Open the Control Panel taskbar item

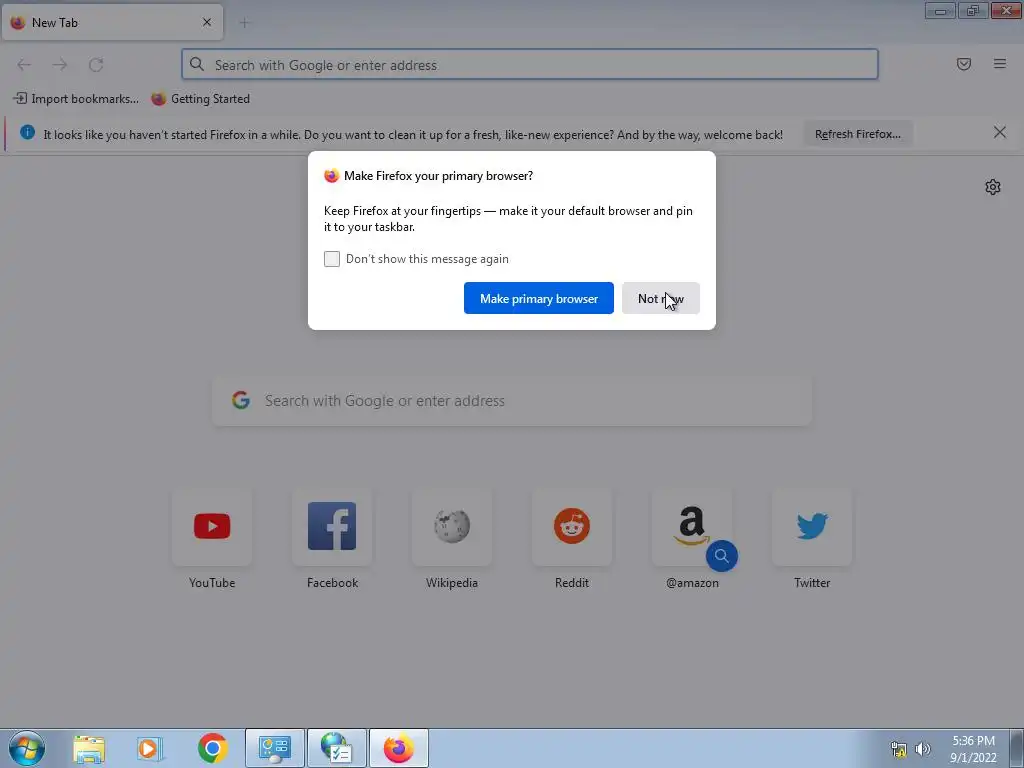pyautogui.click(x=275, y=748)
